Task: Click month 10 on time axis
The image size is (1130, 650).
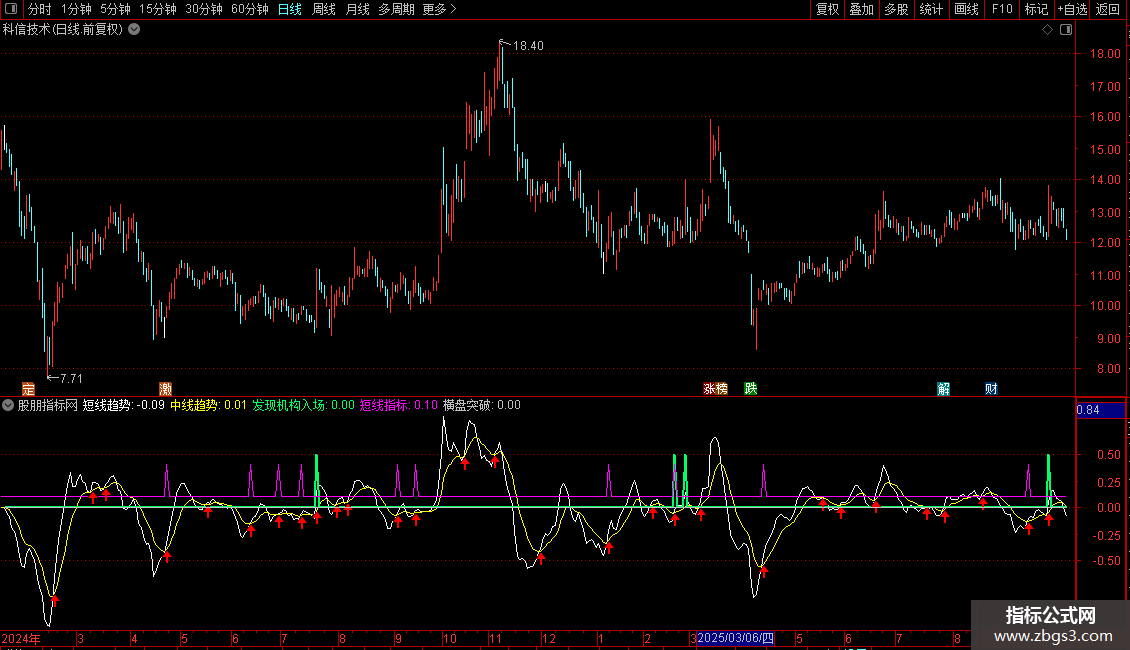Action: (450, 638)
